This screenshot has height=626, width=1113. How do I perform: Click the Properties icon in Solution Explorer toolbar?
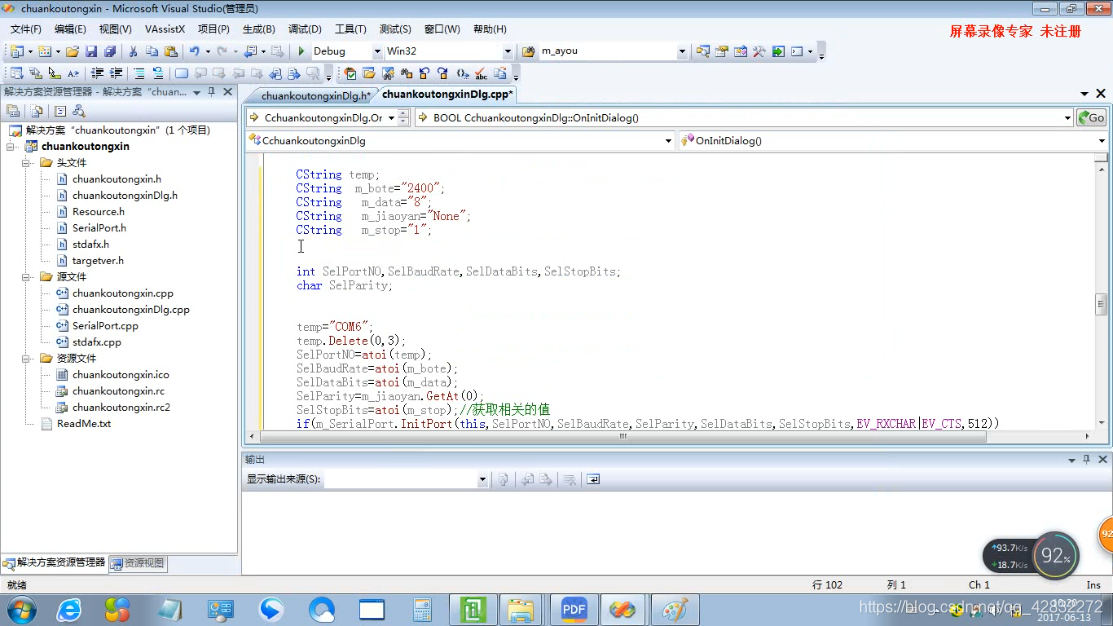(x=13, y=111)
